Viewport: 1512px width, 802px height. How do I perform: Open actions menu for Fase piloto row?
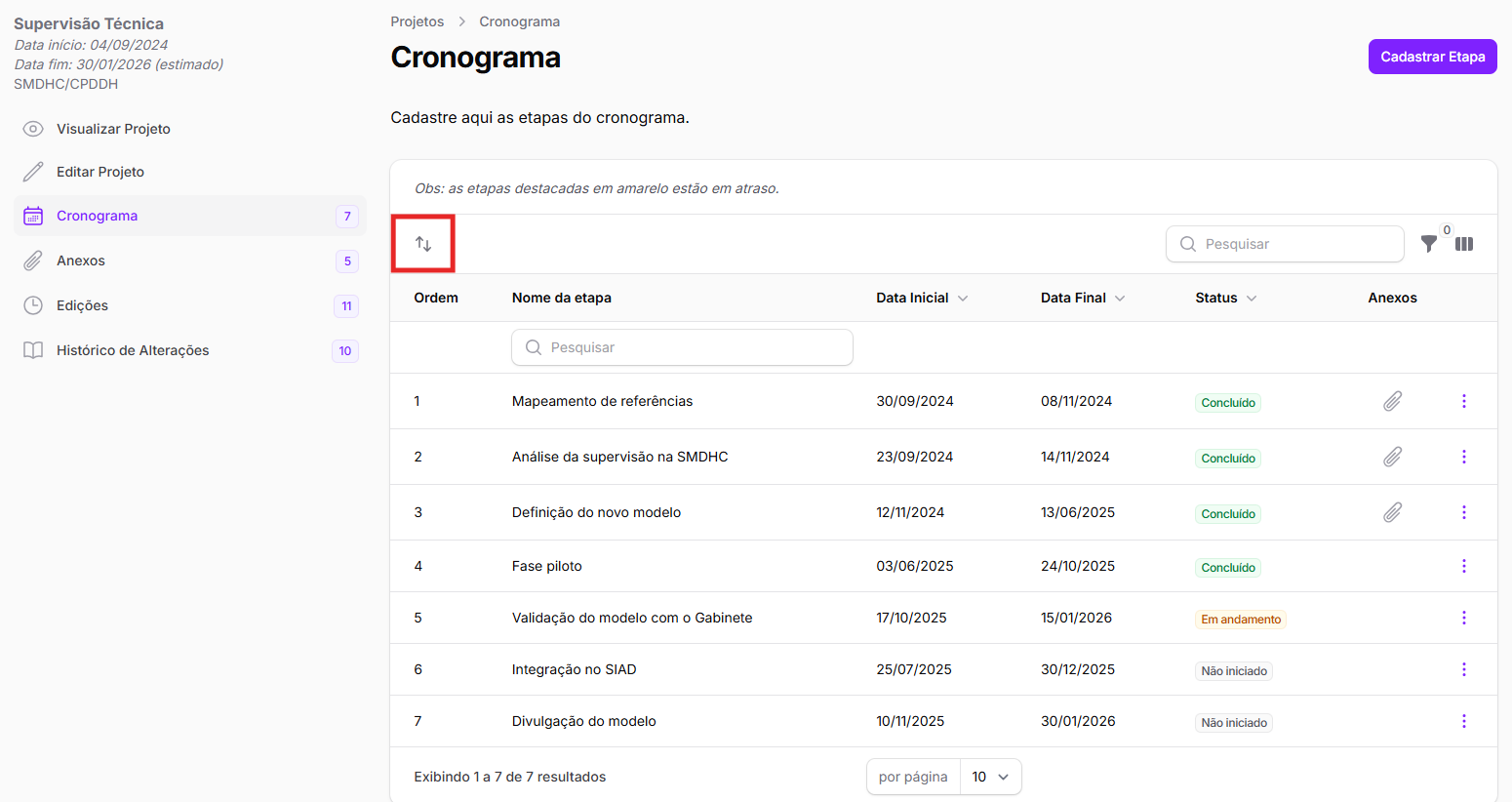(1463, 566)
